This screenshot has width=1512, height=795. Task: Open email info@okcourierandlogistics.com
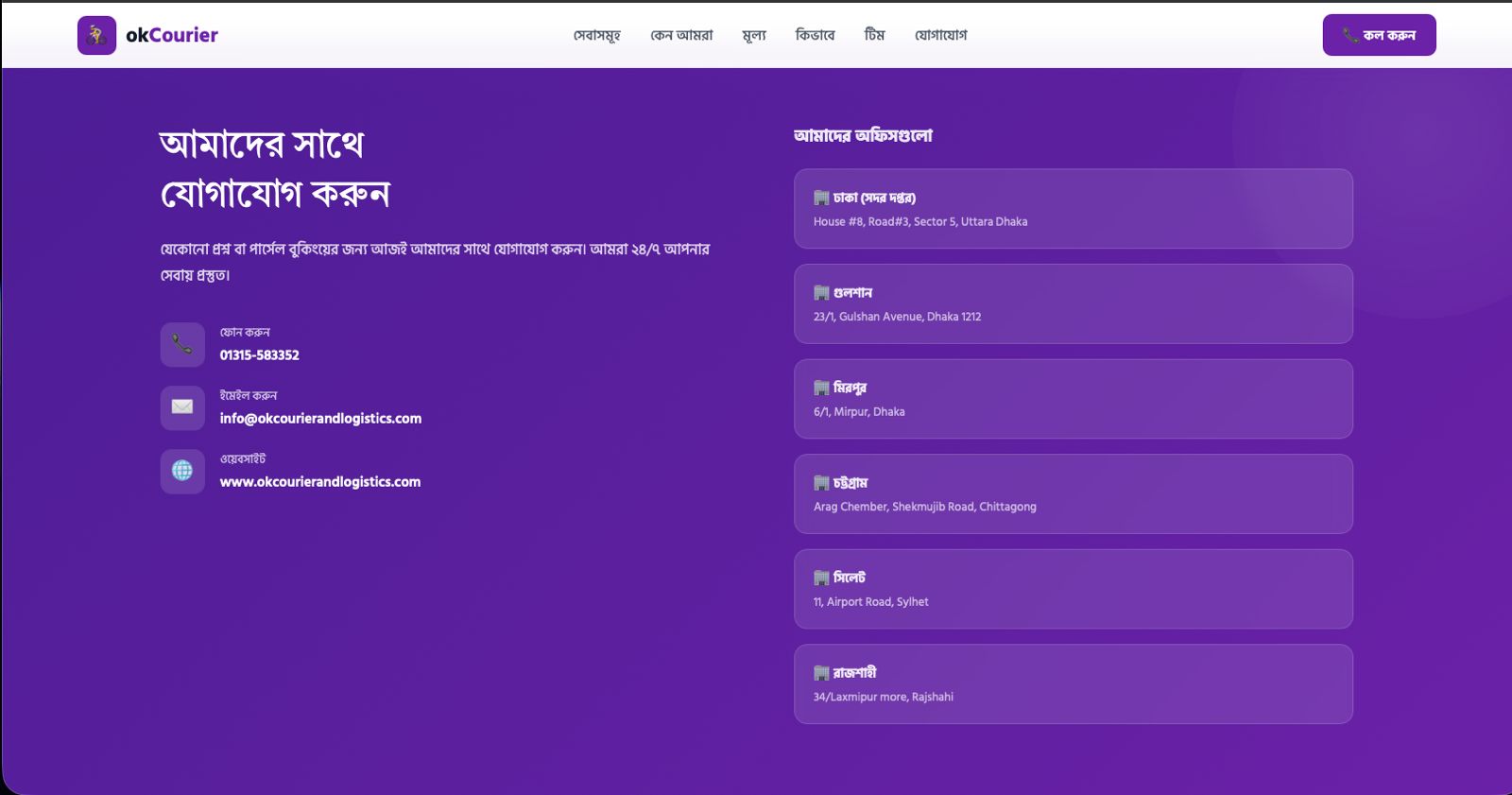pyautogui.click(x=321, y=419)
